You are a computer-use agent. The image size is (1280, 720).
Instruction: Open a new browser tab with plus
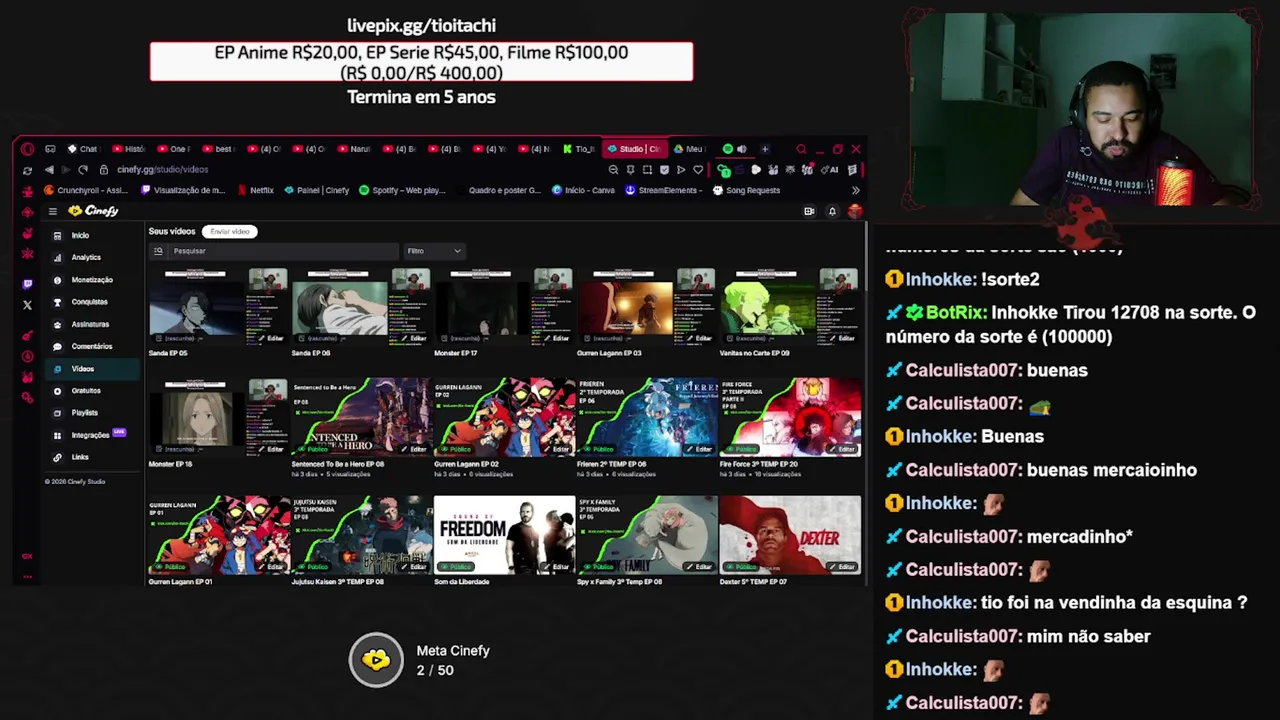pyautogui.click(x=765, y=149)
